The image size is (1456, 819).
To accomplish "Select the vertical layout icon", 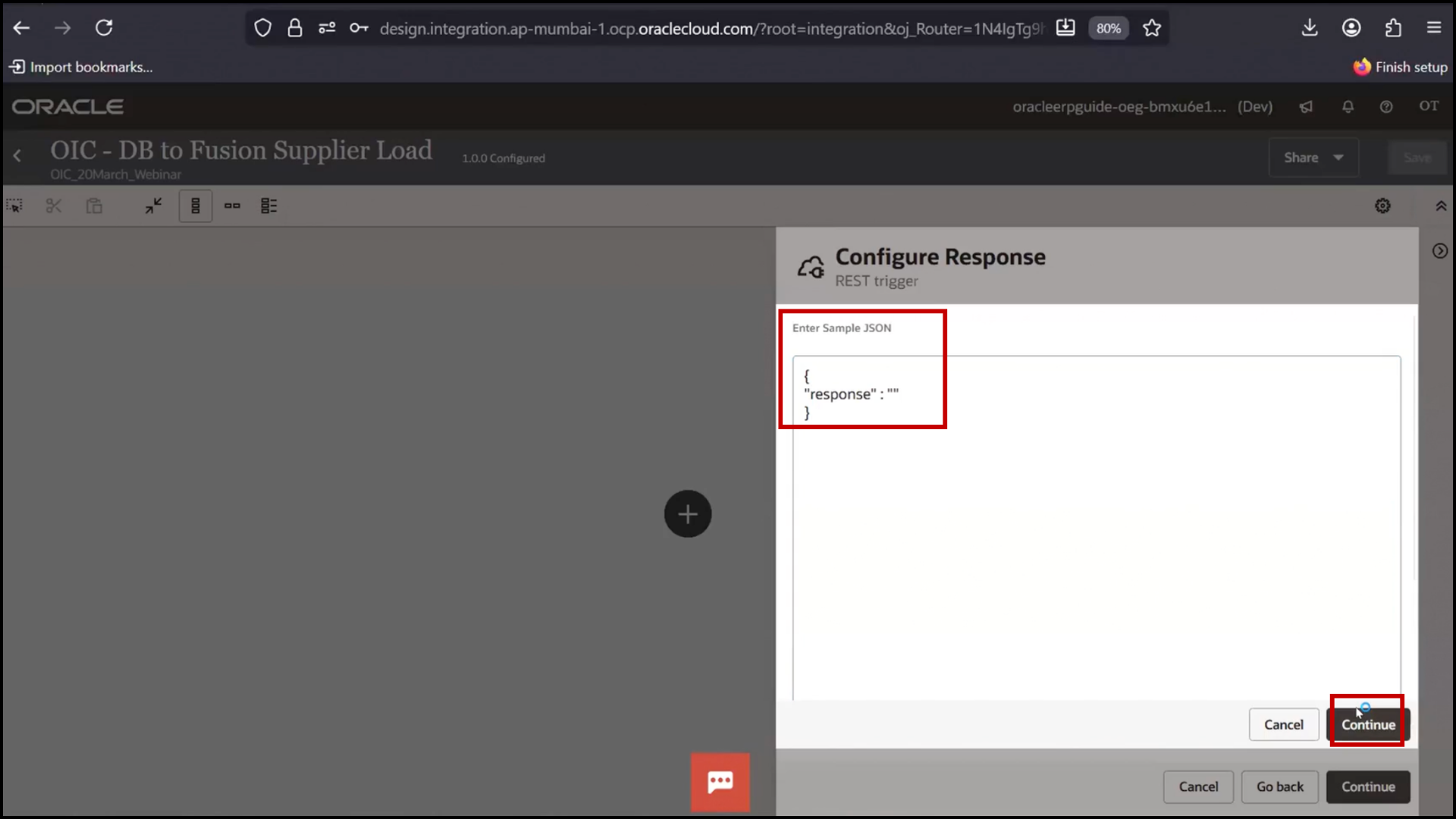I will pyautogui.click(x=195, y=206).
